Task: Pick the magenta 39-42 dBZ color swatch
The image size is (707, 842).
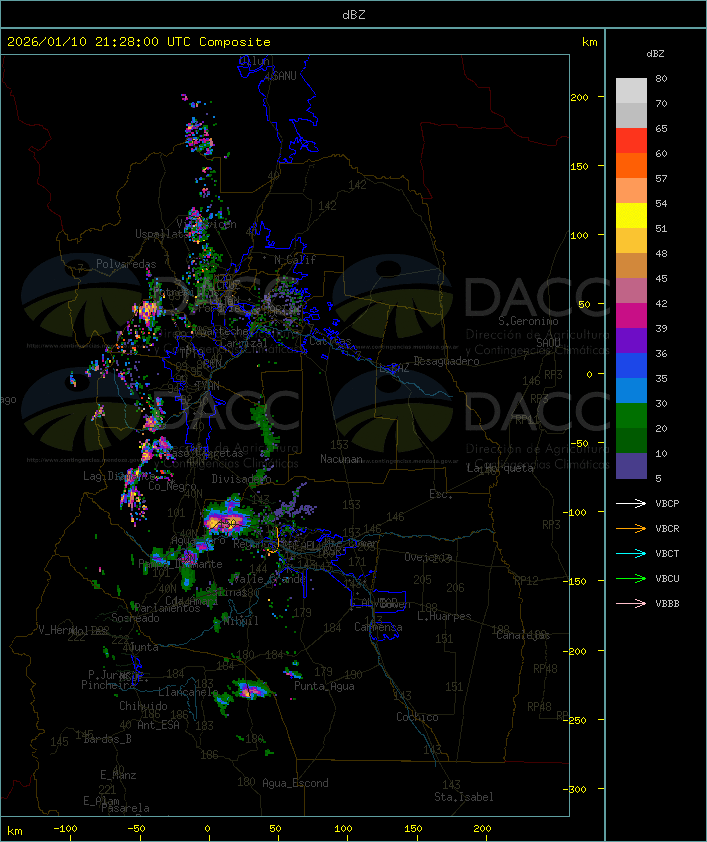Action: tap(631, 316)
